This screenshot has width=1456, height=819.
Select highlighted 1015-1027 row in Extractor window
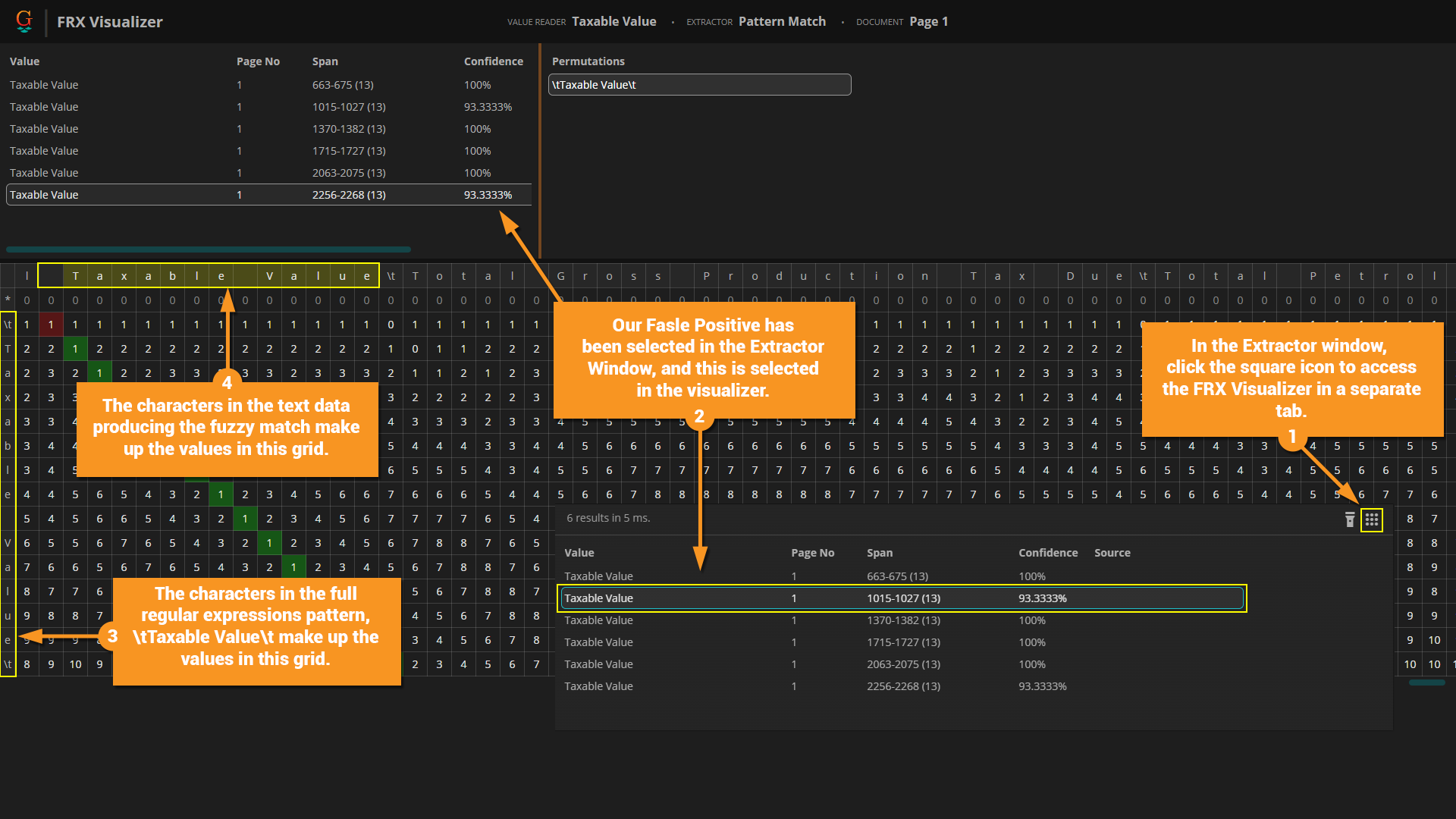[x=902, y=598]
